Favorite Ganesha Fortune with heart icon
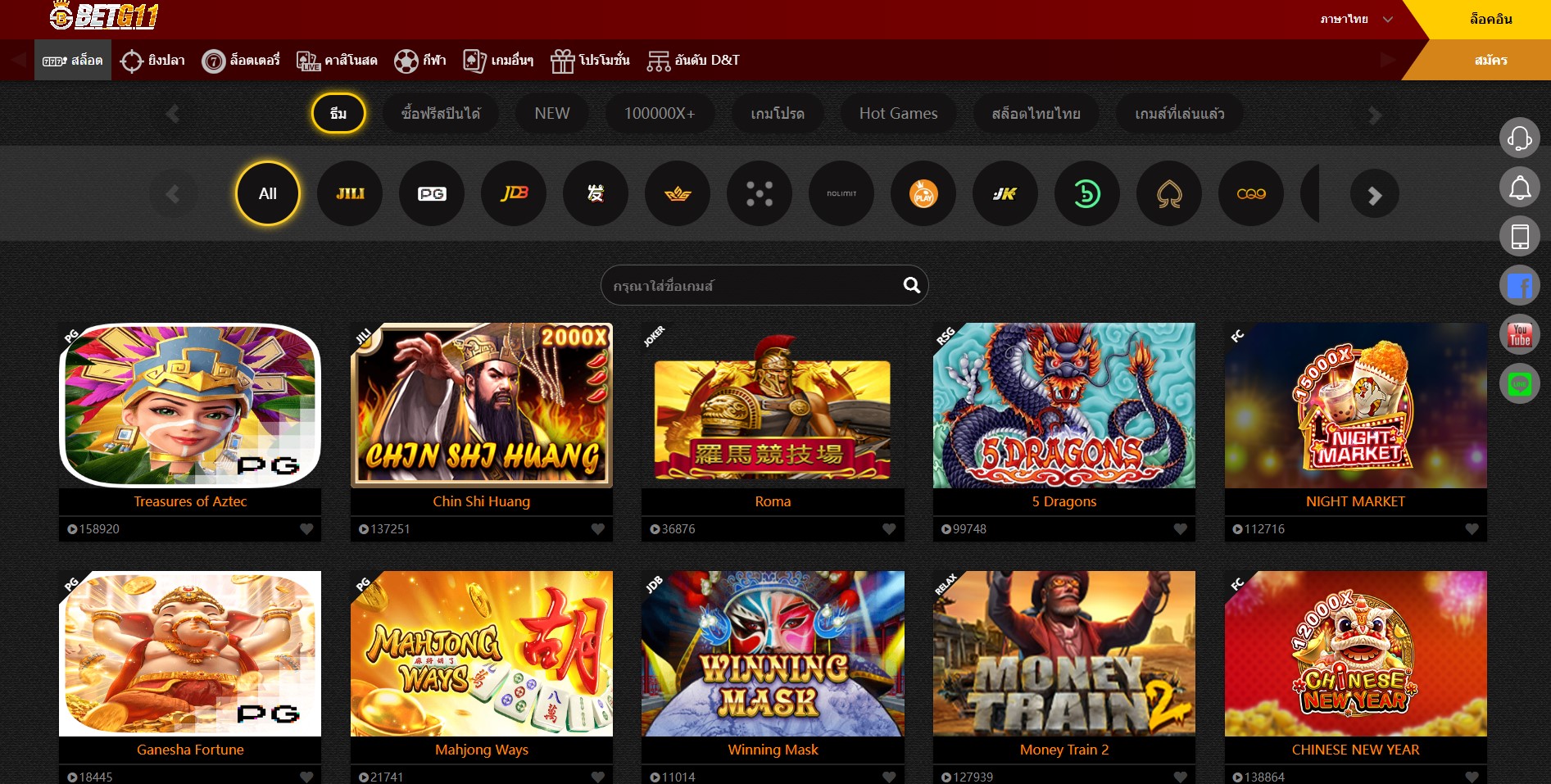The width and height of the screenshot is (1551, 784). click(x=306, y=777)
